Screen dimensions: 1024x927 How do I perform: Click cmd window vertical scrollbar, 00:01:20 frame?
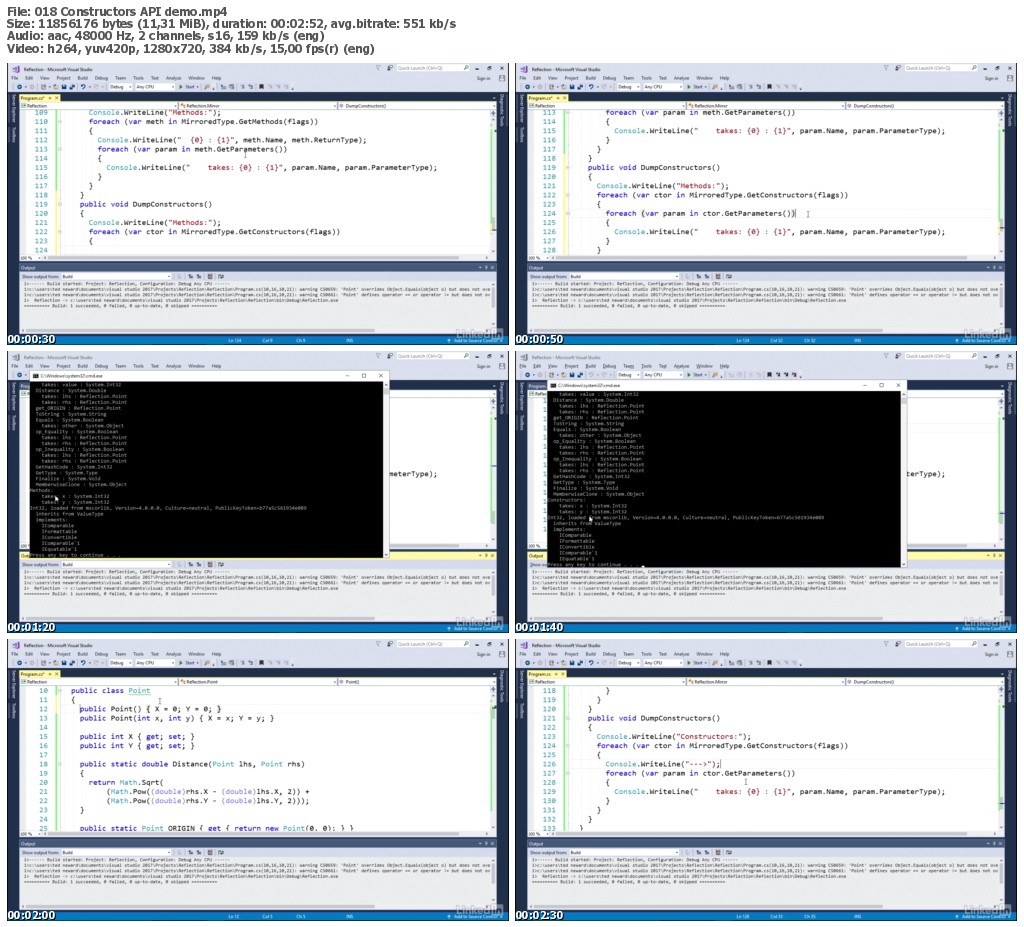click(386, 470)
